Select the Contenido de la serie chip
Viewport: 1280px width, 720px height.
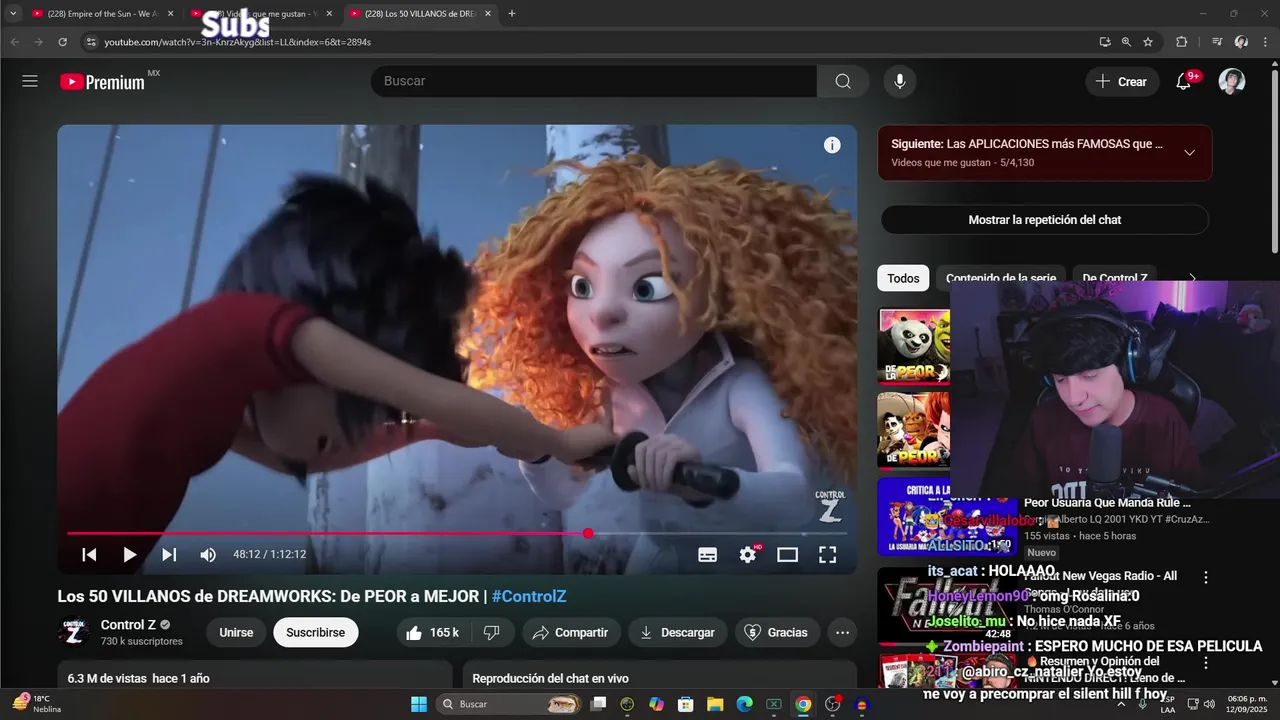1001,278
